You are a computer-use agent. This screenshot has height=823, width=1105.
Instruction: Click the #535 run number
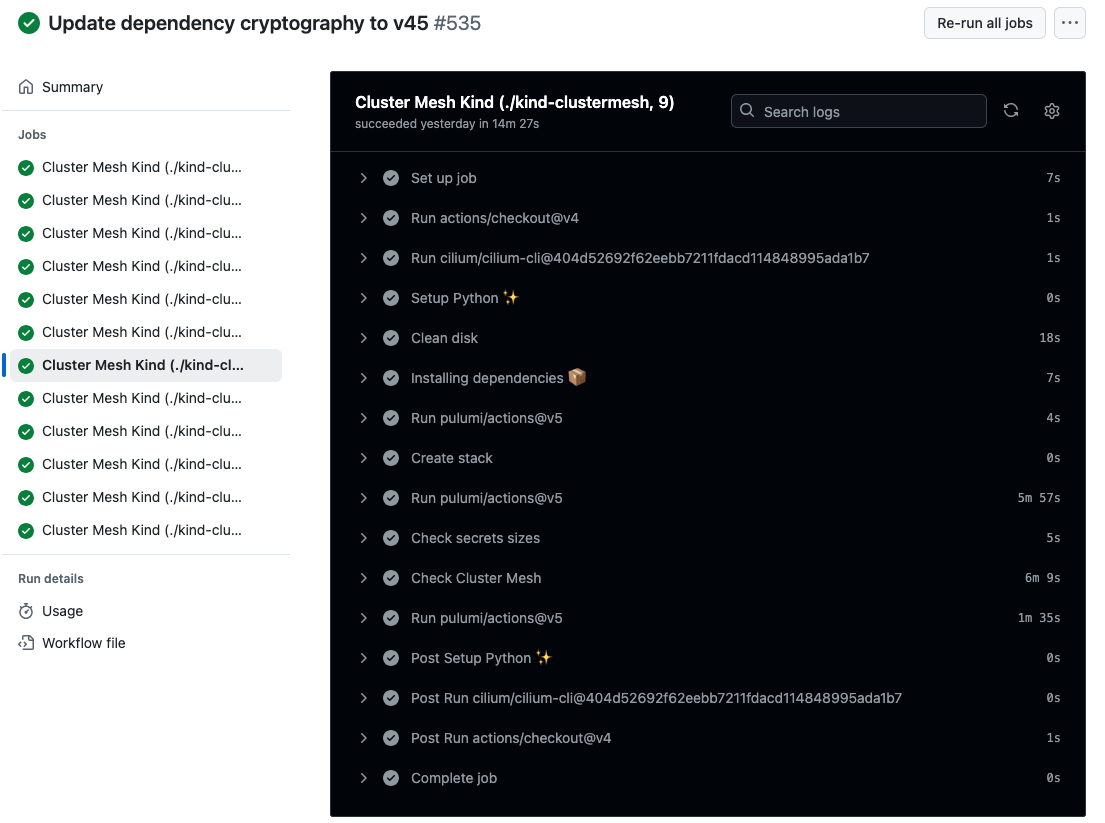(457, 23)
